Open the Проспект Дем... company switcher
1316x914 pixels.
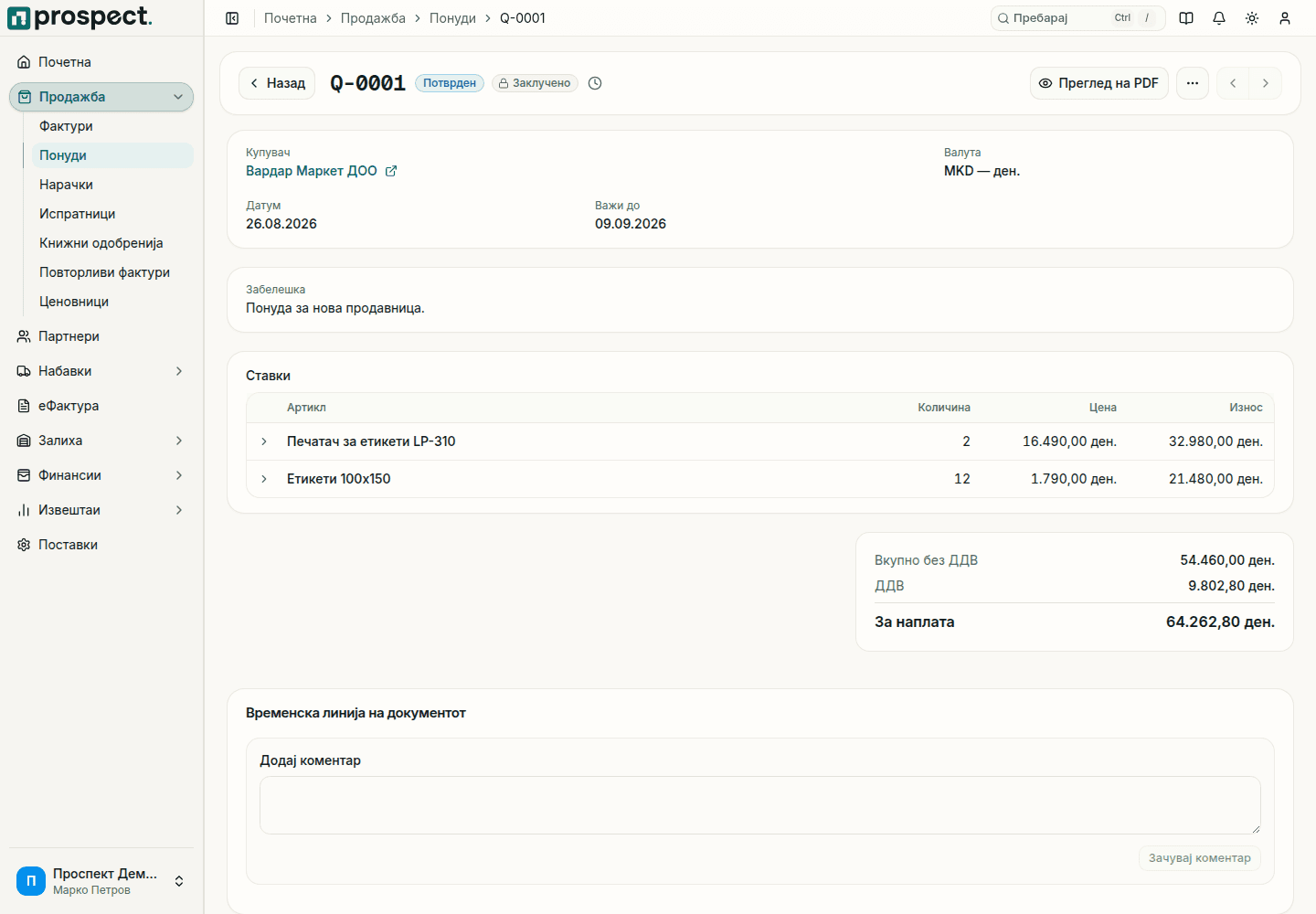point(101,881)
